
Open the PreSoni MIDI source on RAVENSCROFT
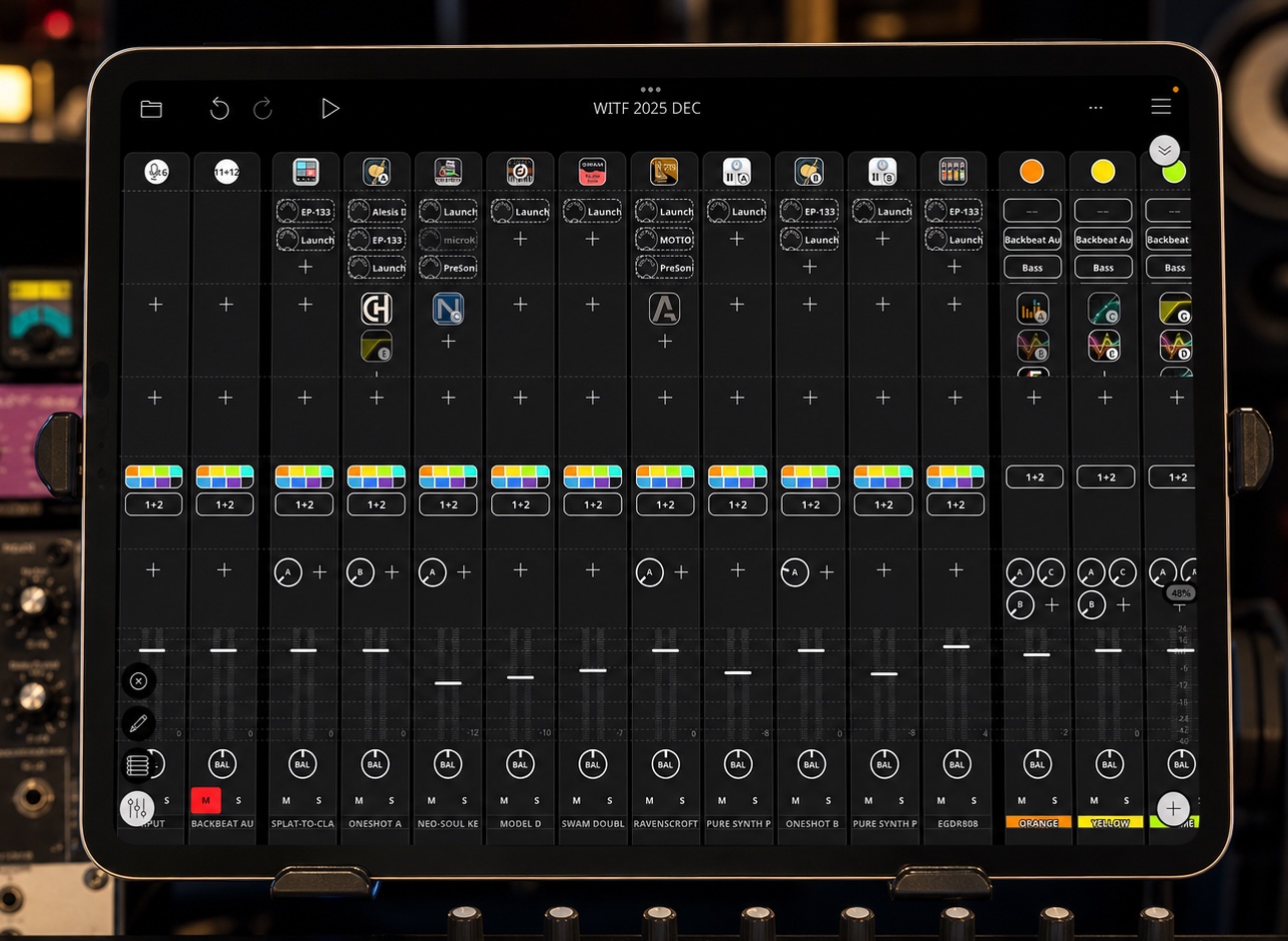(x=665, y=268)
